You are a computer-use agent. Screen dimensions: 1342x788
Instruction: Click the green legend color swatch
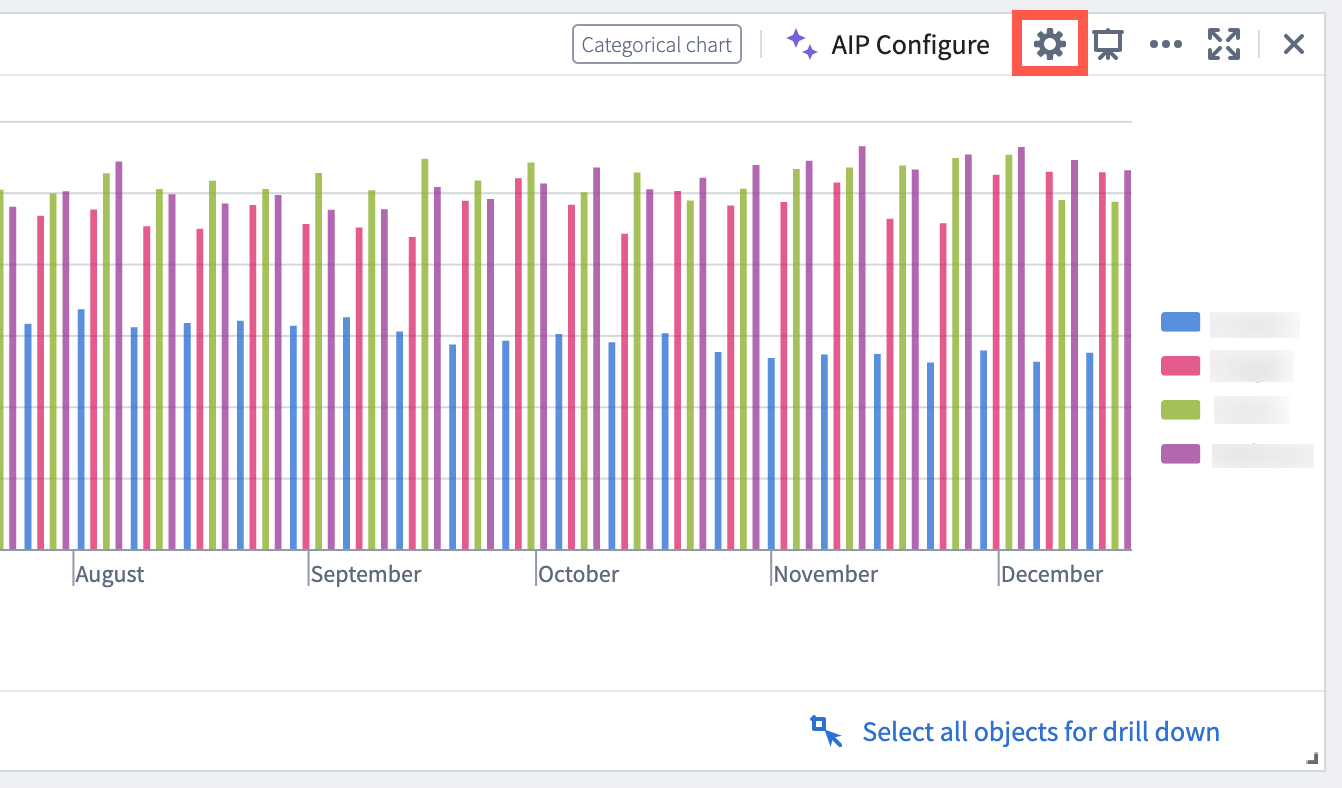1180,409
